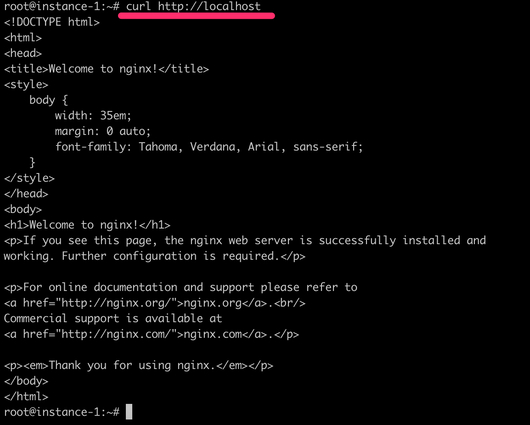Click the closing </html> tag line

tap(26, 396)
